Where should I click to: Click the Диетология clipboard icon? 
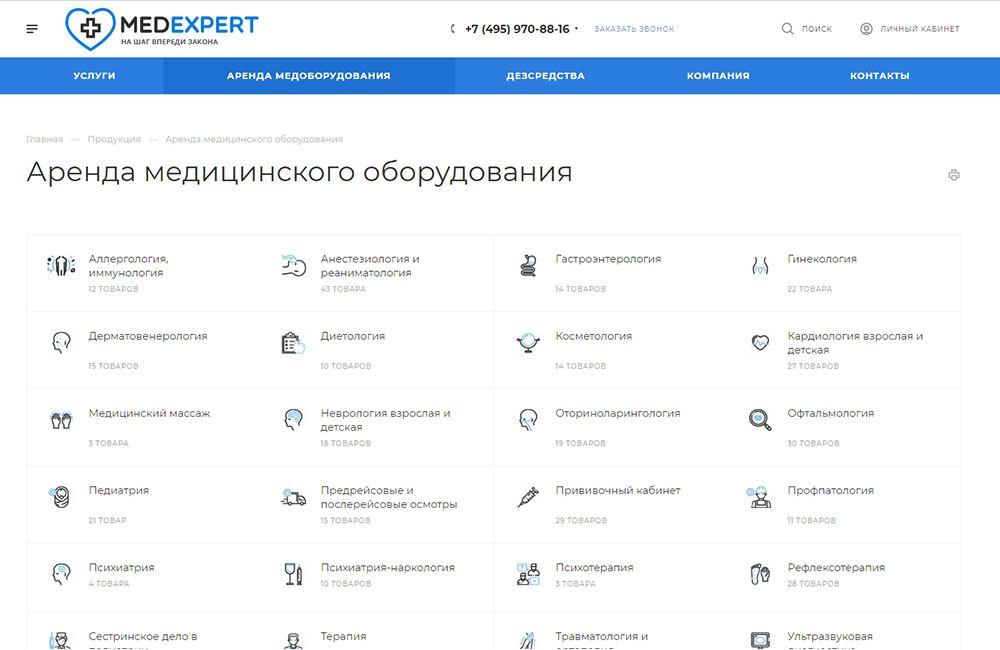[x=292, y=343]
